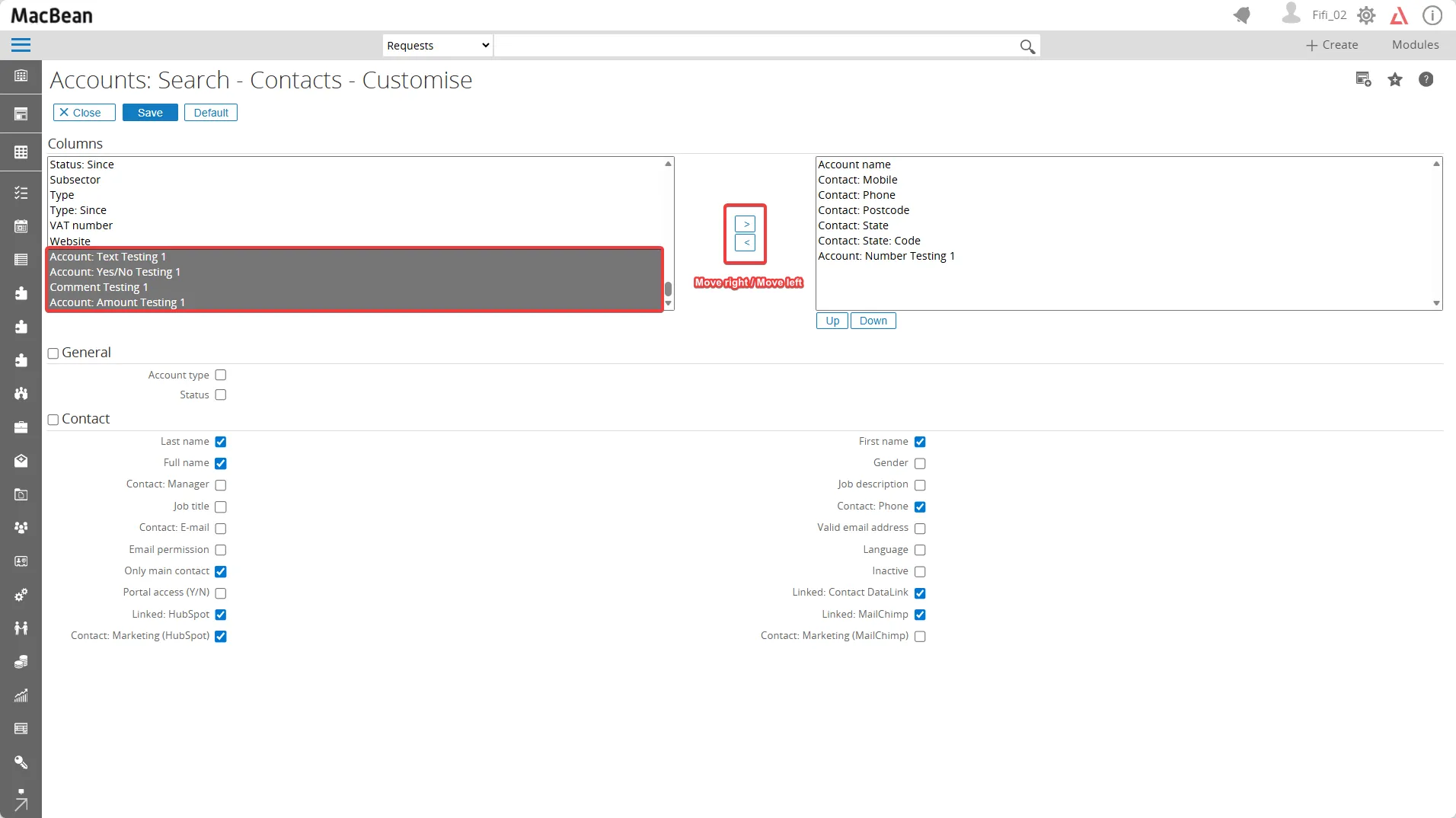
Task: Open the Requests search type dropdown
Action: point(437,46)
